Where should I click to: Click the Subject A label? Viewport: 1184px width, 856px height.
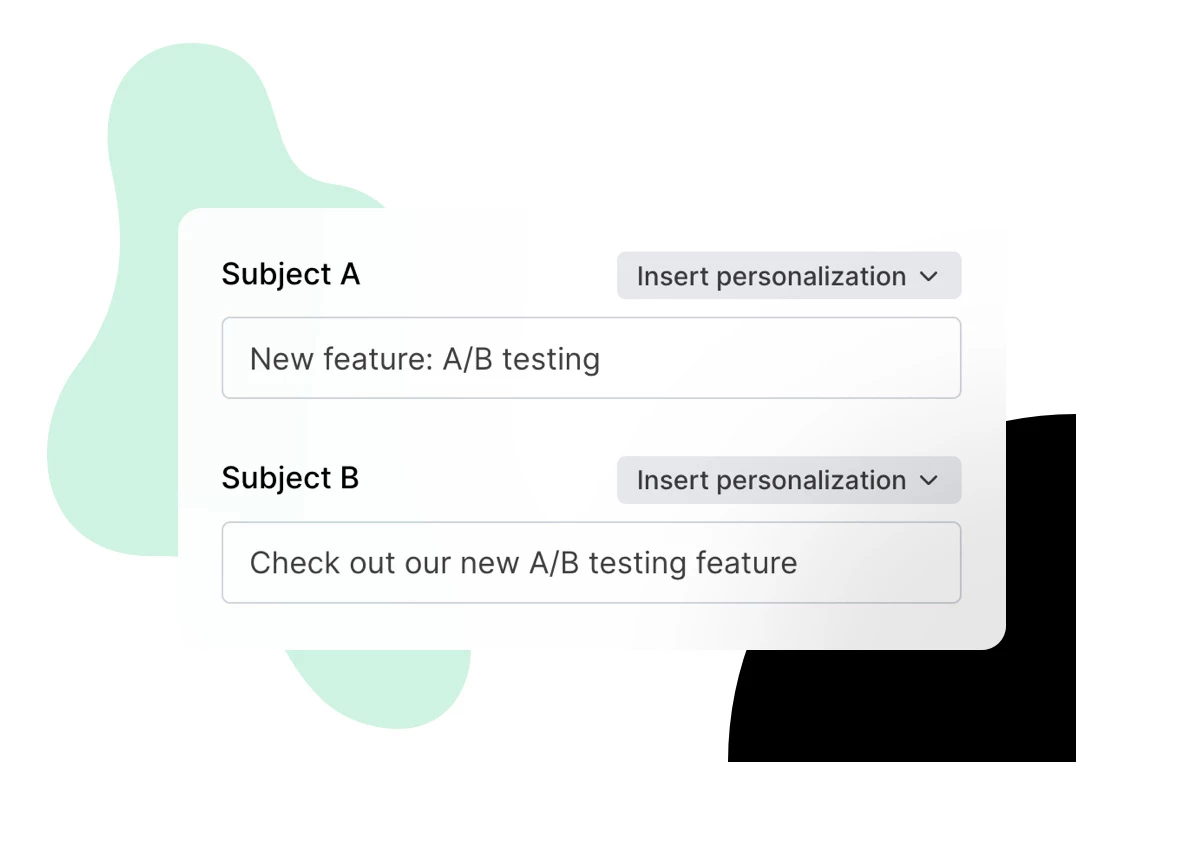point(290,274)
